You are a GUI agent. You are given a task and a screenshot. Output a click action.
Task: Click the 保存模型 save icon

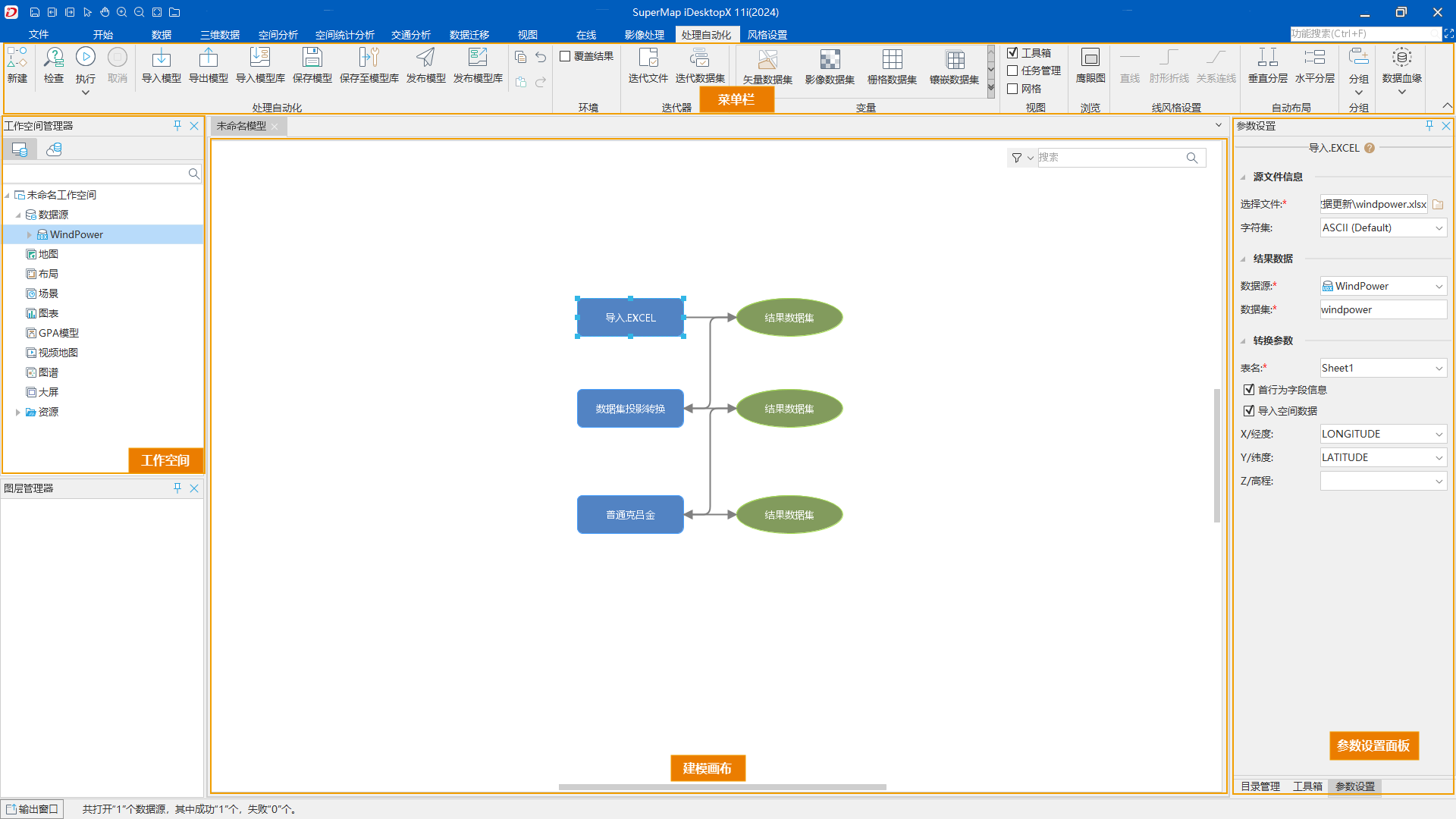pyautogui.click(x=312, y=58)
